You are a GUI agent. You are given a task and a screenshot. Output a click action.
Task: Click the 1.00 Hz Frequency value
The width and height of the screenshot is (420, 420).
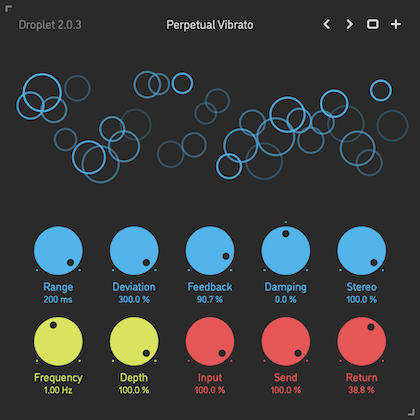(x=58, y=390)
